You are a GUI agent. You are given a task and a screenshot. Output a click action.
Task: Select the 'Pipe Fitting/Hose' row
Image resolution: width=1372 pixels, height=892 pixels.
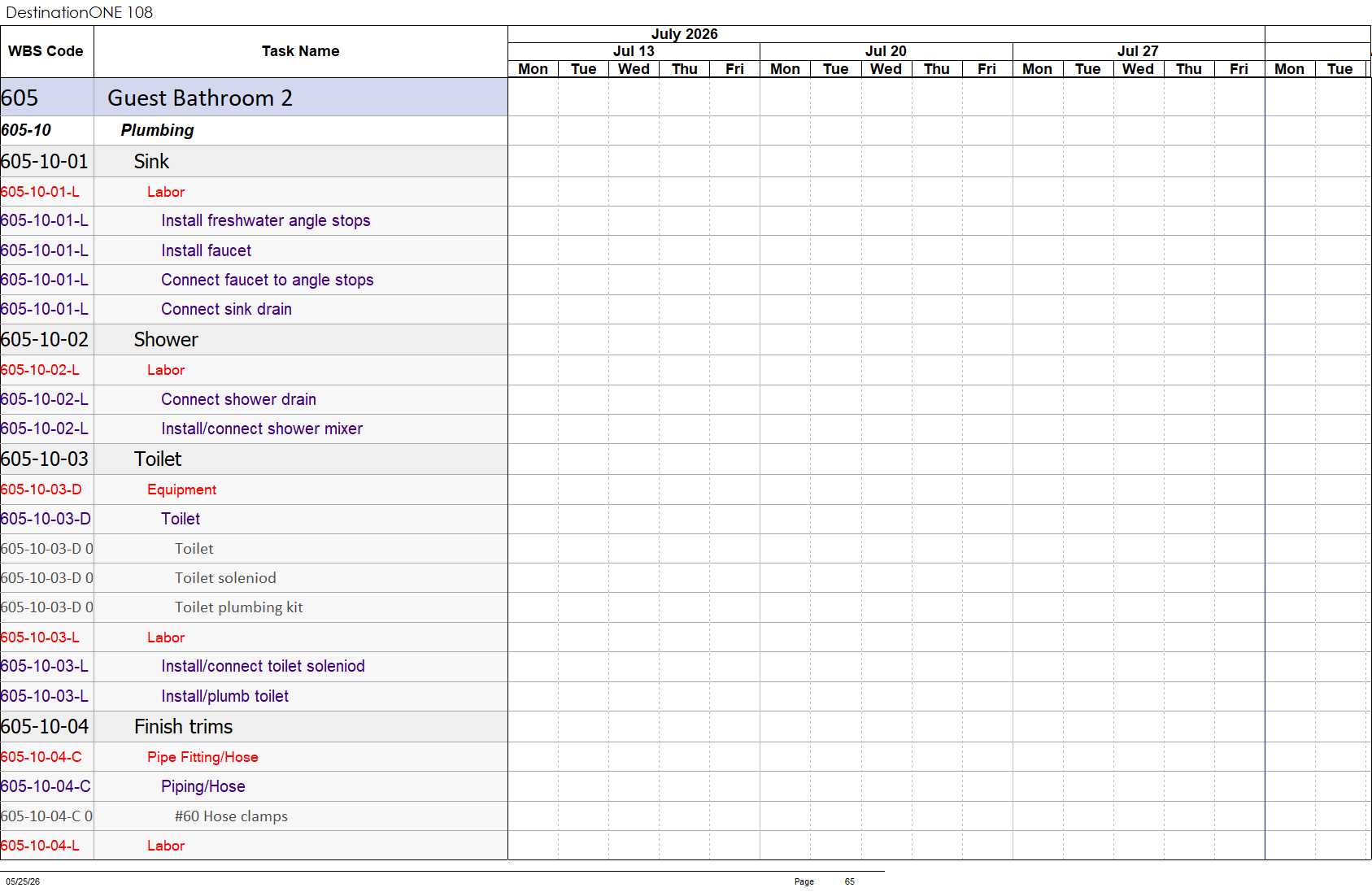[254, 757]
